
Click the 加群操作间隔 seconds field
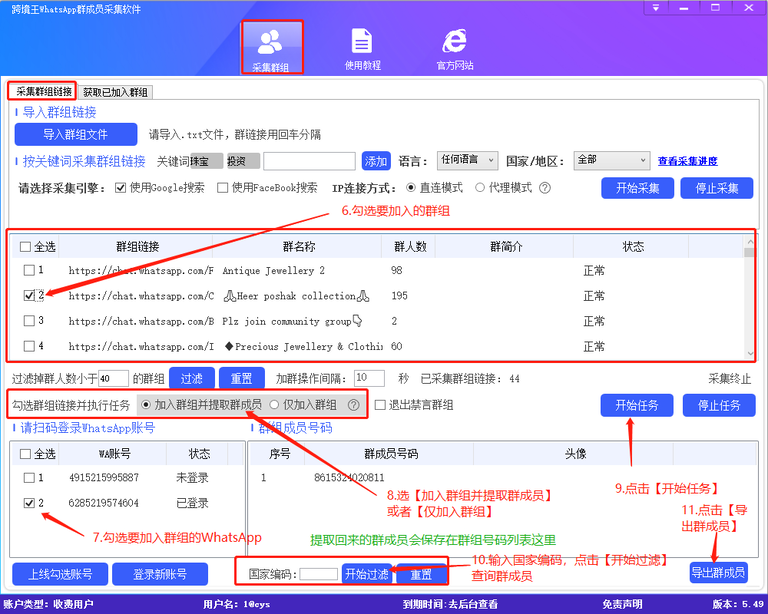pyautogui.click(x=369, y=378)
